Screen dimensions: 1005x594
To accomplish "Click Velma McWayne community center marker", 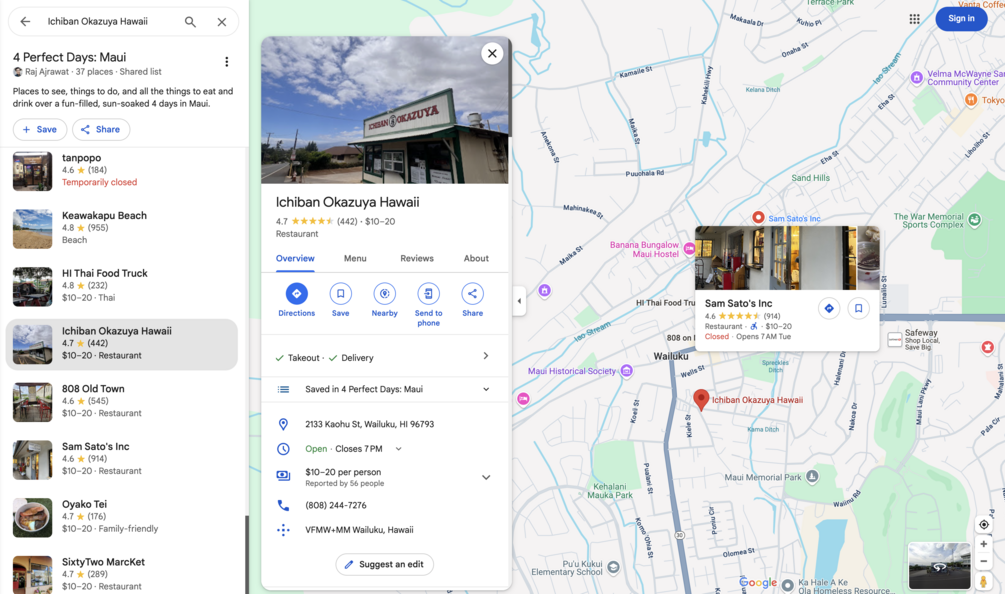I will point(917,77).
